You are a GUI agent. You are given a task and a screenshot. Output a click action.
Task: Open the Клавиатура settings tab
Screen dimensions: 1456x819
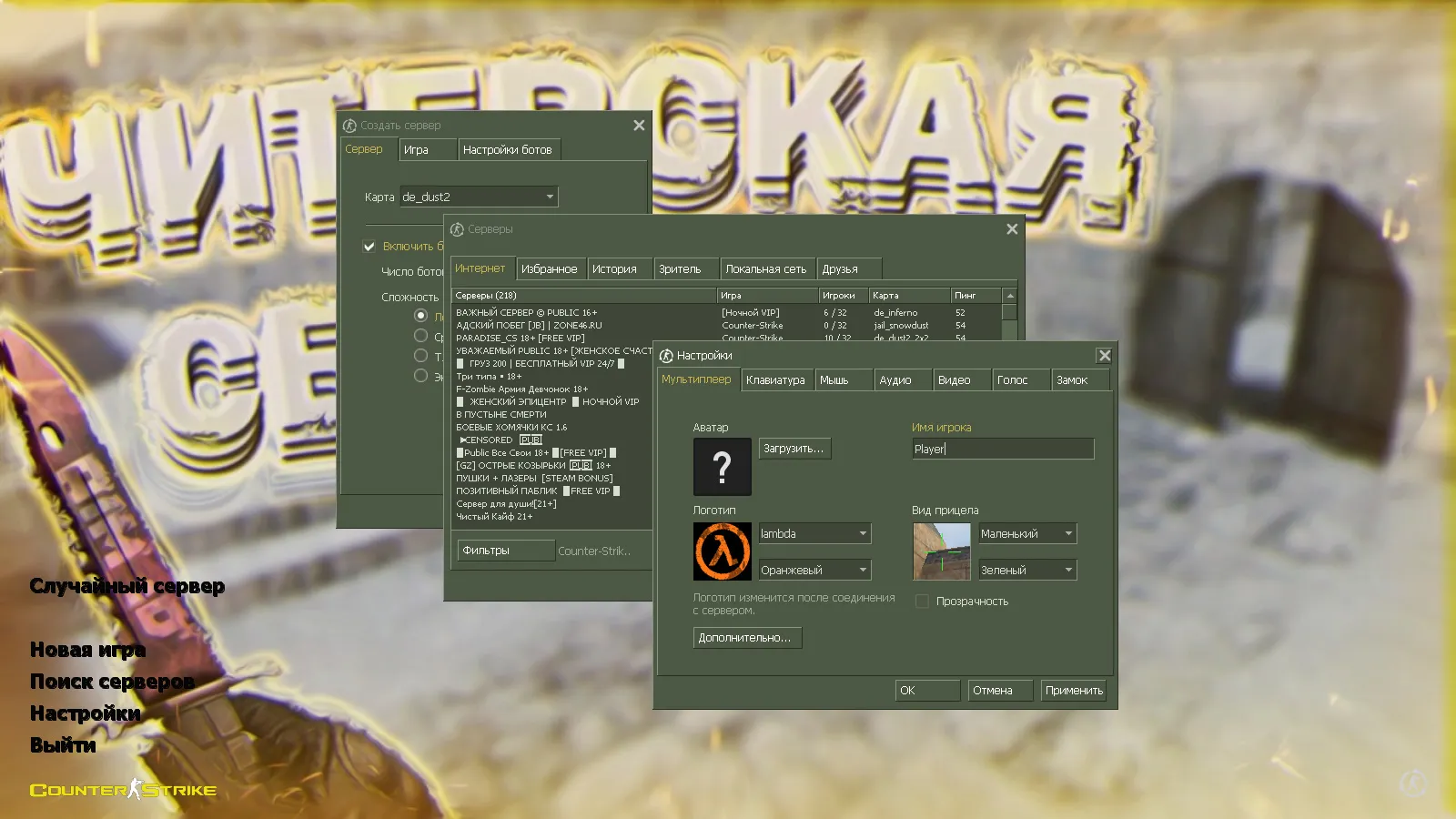(775, 379)
